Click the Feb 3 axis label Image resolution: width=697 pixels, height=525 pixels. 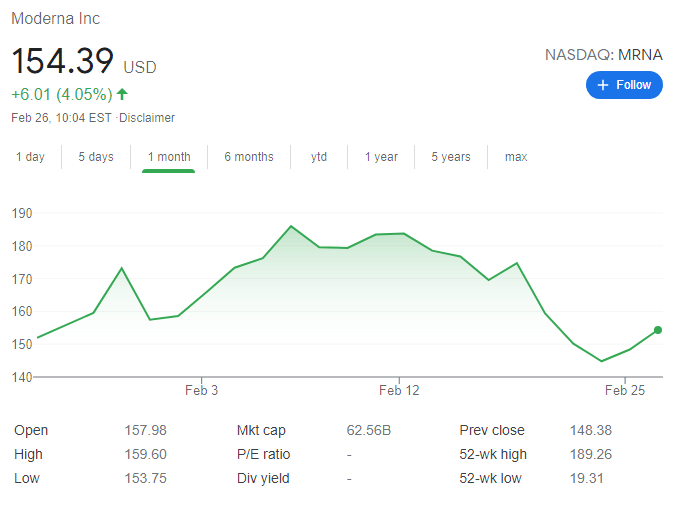(x=201, y=390)
